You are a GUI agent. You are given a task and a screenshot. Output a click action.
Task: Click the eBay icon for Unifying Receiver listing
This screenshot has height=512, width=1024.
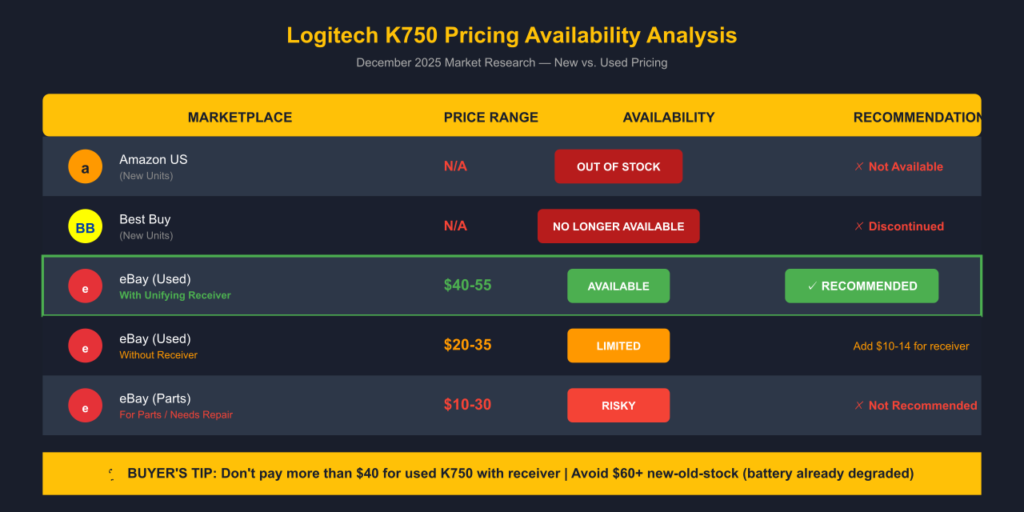tap(85, 287)
